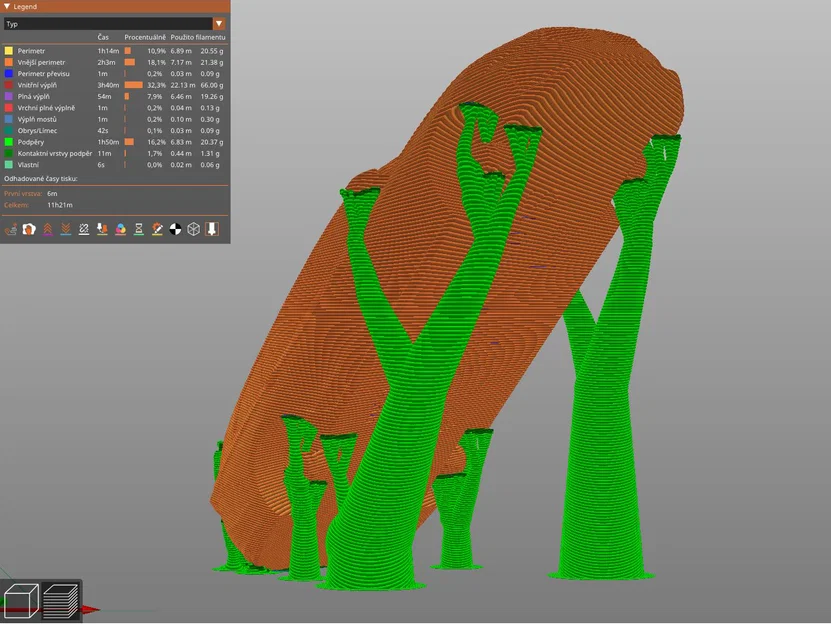Toggle pause prints with the hourglass icon
The width and height of the screenshot is (831, 625).
coord(140,228)
